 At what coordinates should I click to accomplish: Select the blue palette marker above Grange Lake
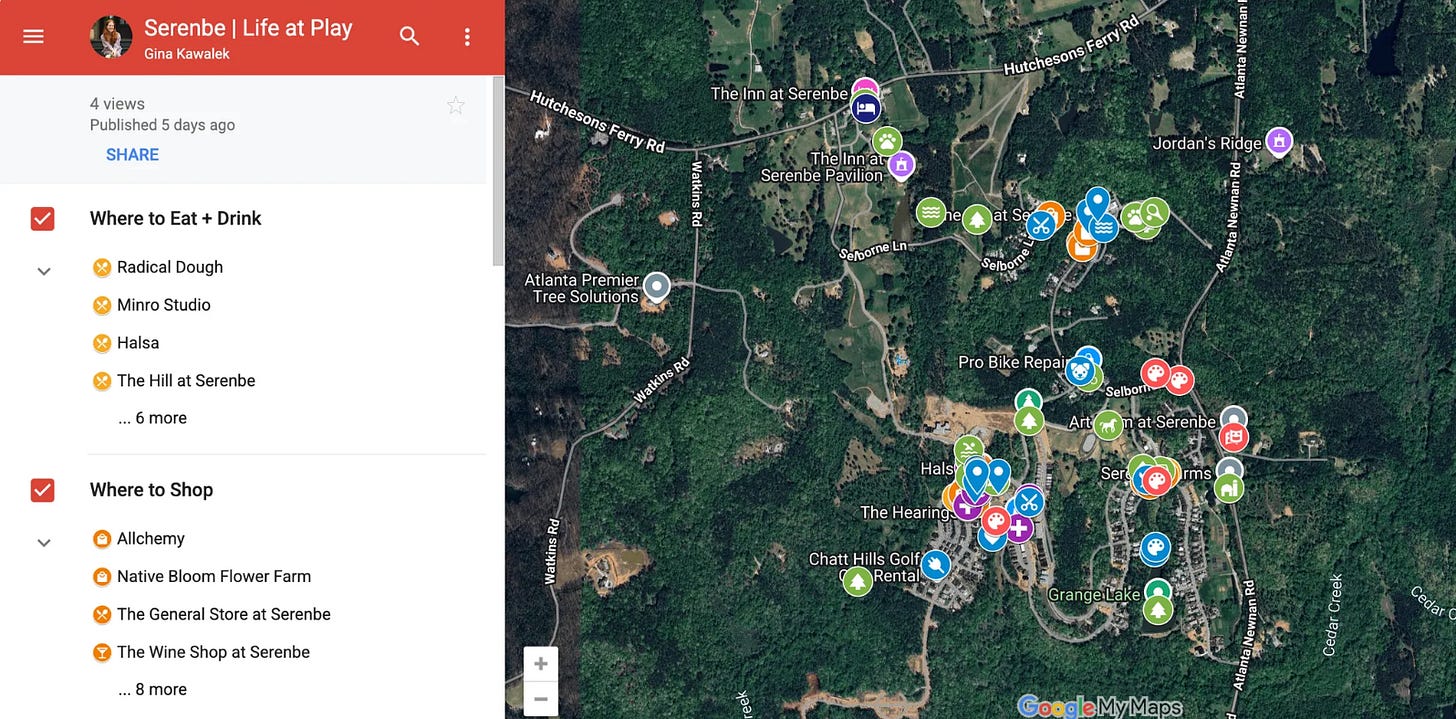tap(1155, 547)
